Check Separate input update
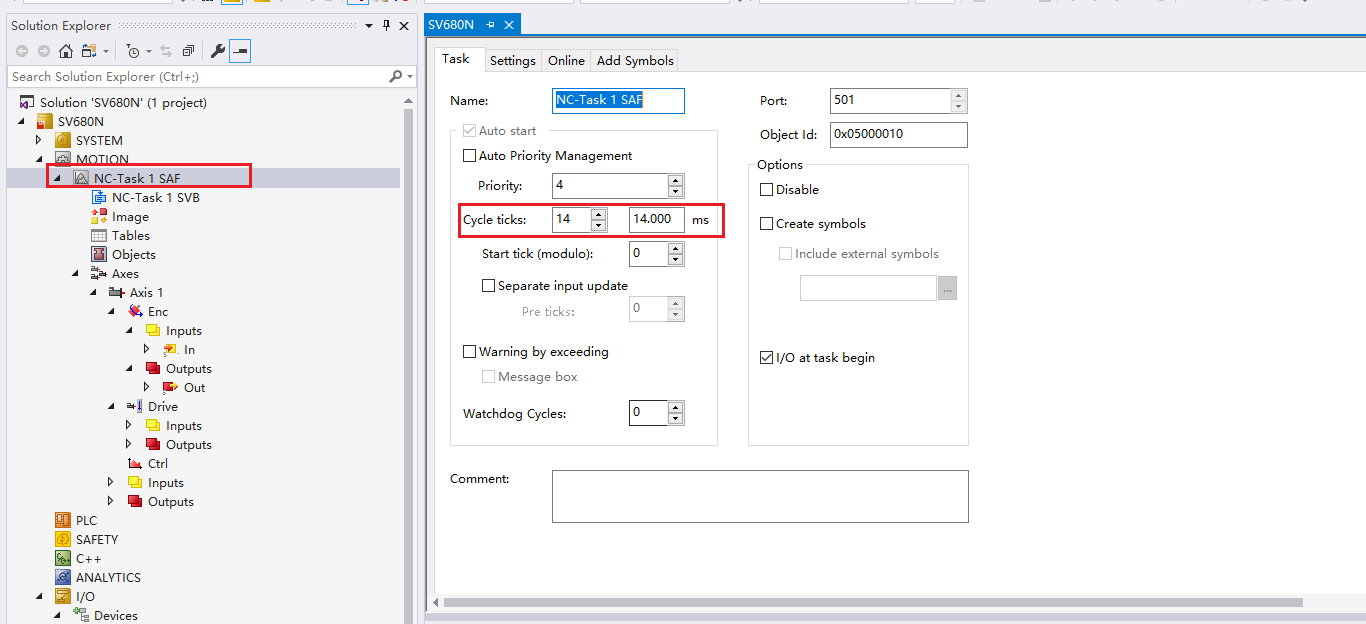The image size is (1366, 624). 488,286
